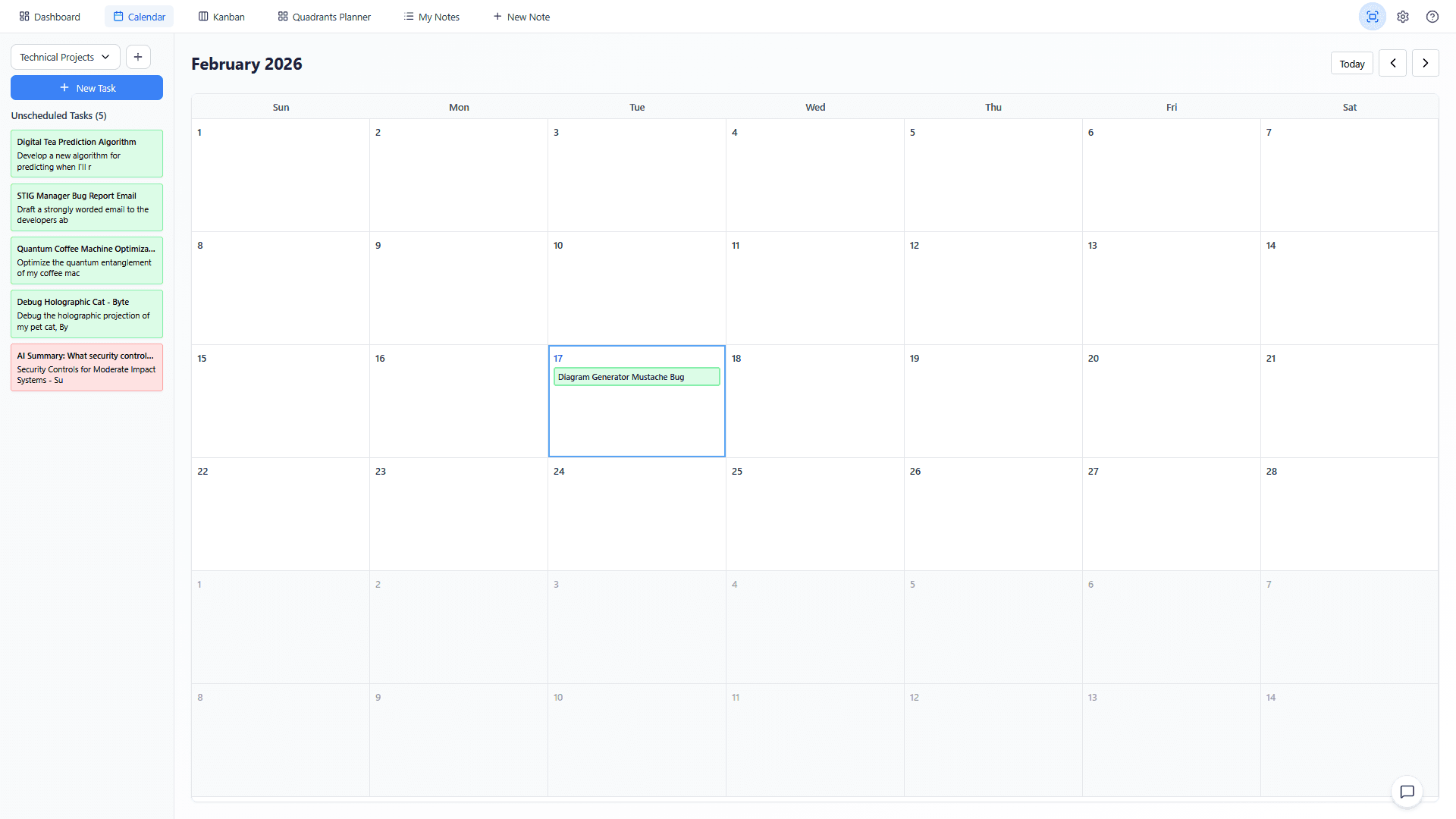
Task: Click the add project plus button
Action: [137, 57]
